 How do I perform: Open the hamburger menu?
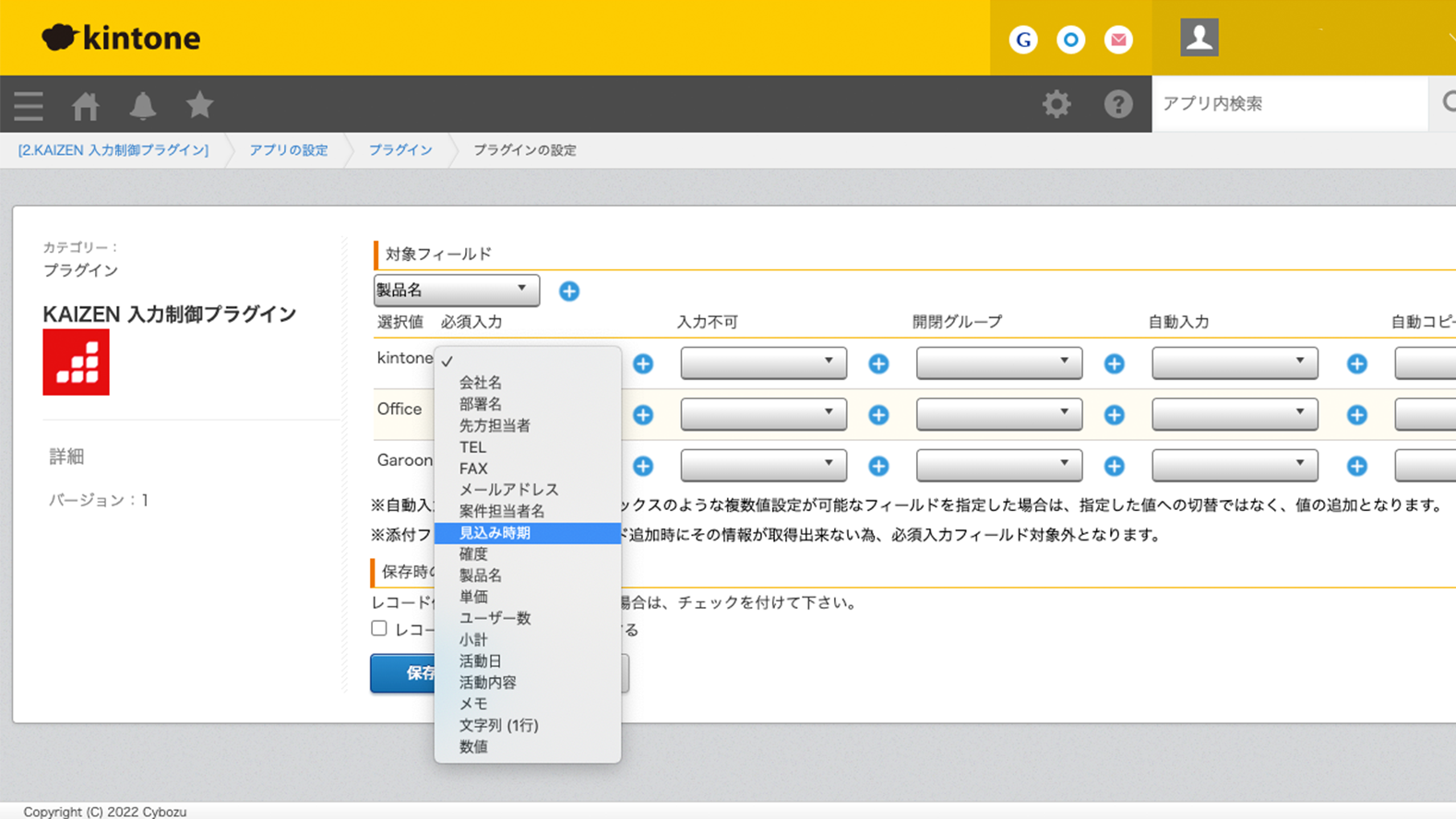[x=29, y=106]
